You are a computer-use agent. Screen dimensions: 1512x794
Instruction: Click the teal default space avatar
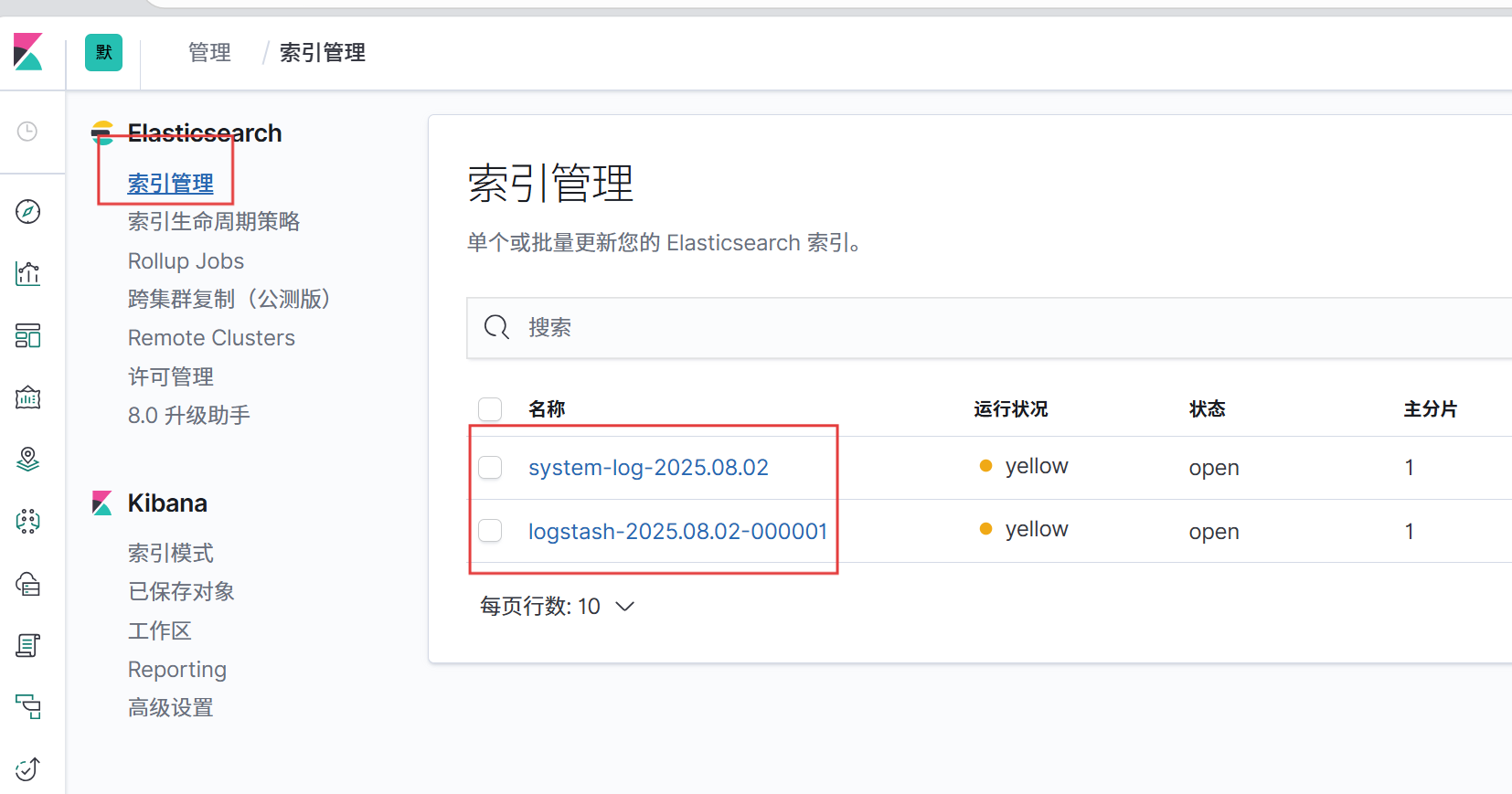click(103, 52)
